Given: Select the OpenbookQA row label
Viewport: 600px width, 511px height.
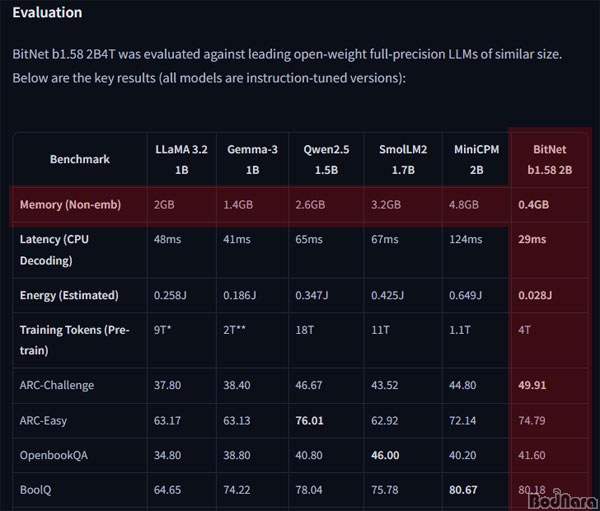Looking at the screenshot, I should (54, 455).
